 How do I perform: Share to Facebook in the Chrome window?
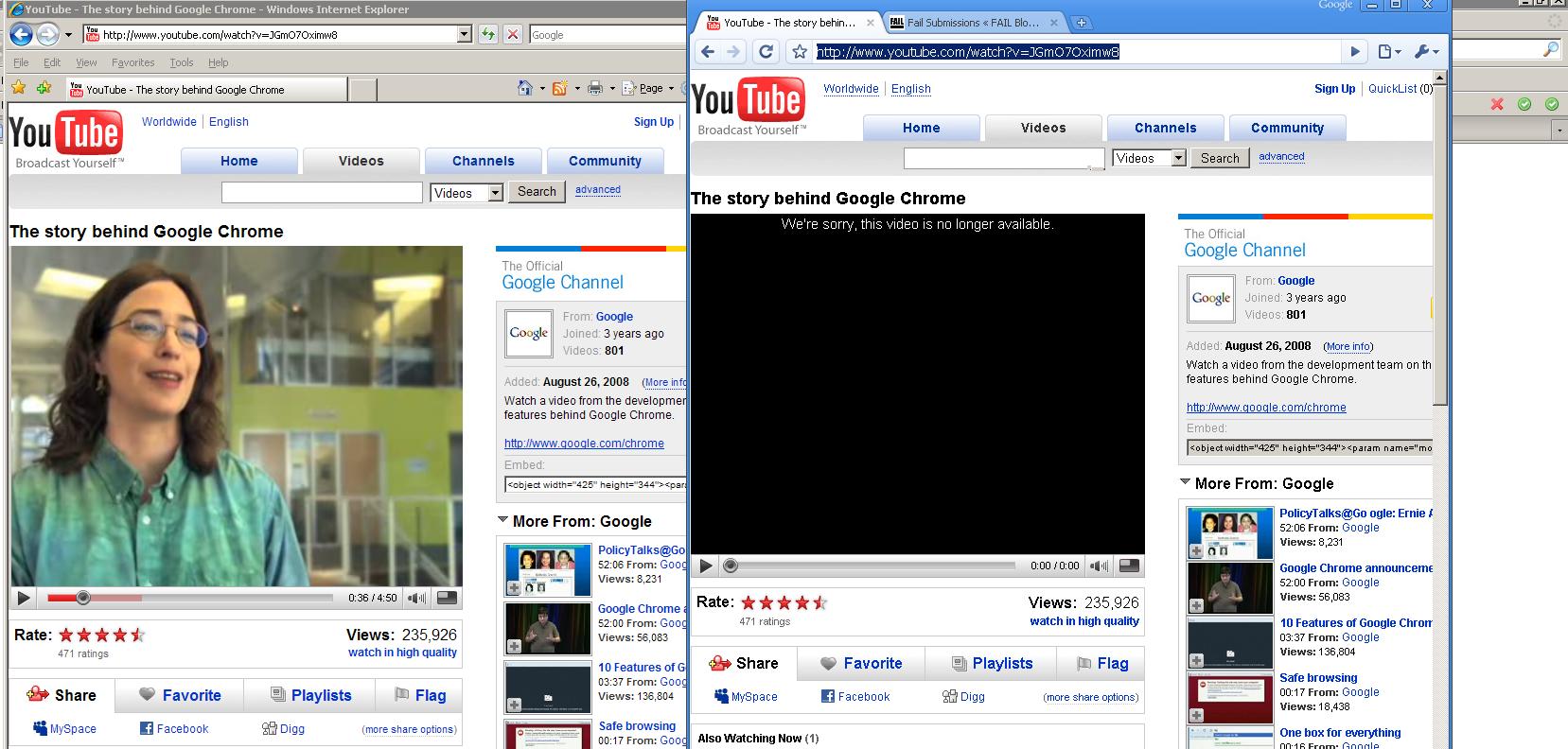[855, 697]
